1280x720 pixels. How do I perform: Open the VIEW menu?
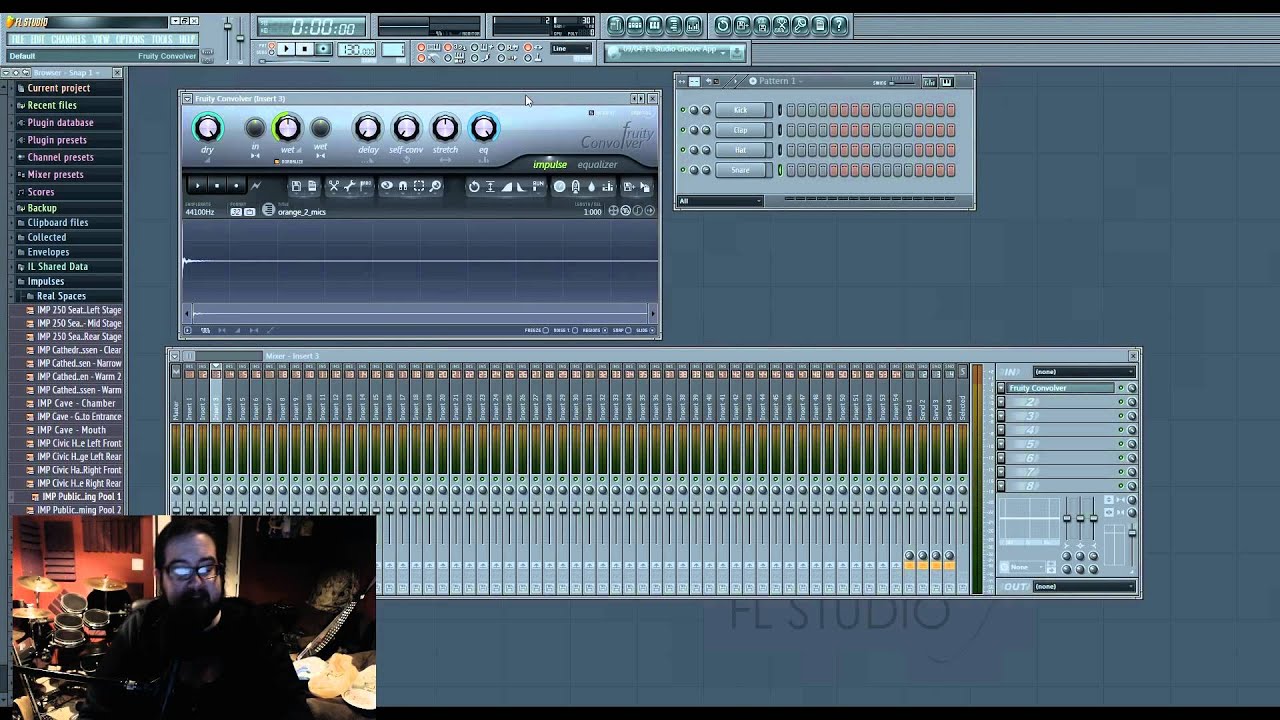click(x=100, y=39)
